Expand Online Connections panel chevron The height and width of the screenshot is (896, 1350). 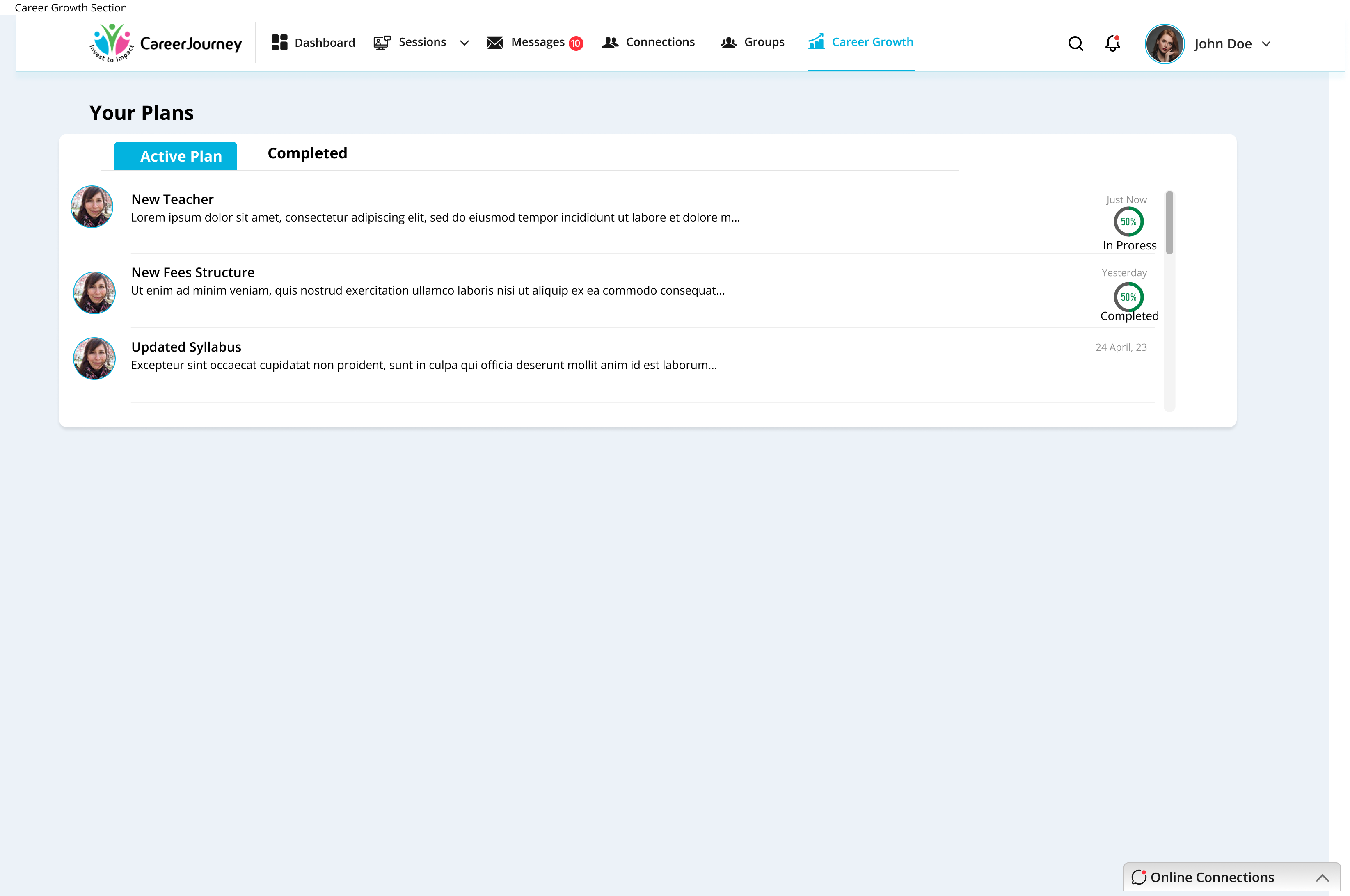(x=1322, y=878)
